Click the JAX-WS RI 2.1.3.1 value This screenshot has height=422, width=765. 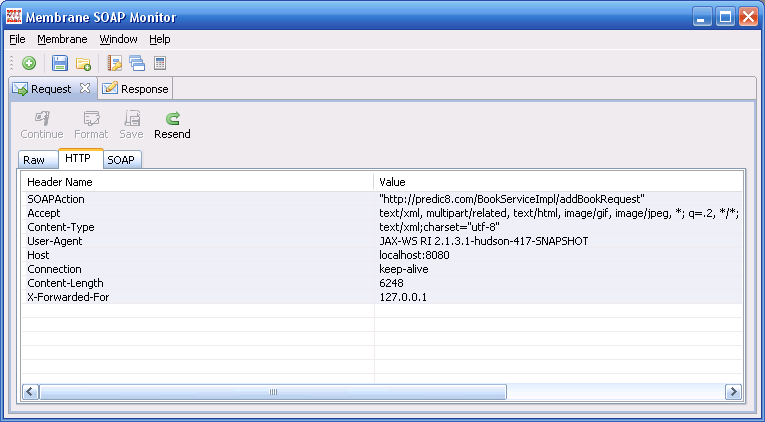pos(483,241)
